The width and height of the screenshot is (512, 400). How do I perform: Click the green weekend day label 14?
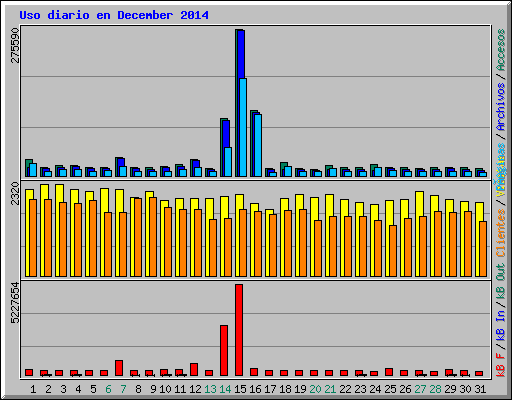225,389
